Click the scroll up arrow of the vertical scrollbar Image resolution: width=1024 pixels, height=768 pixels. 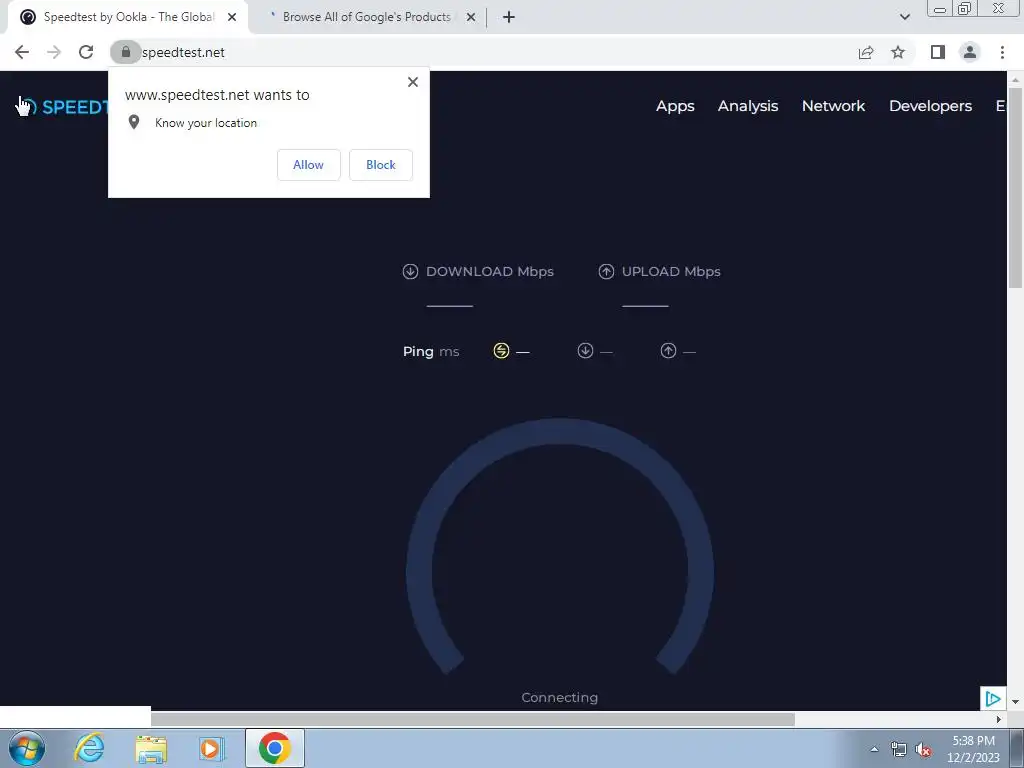[1015, 79]
